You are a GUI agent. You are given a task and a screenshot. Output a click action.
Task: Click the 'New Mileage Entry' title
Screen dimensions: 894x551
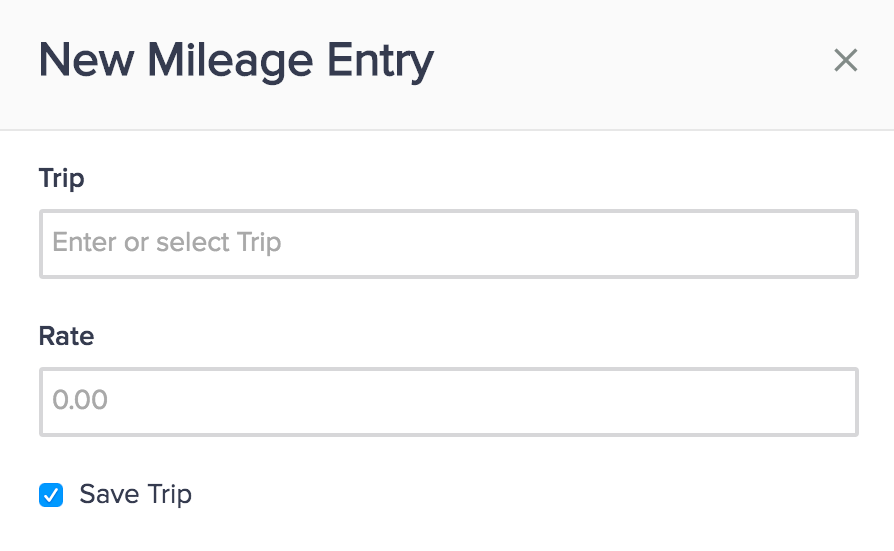pos(236,62)
